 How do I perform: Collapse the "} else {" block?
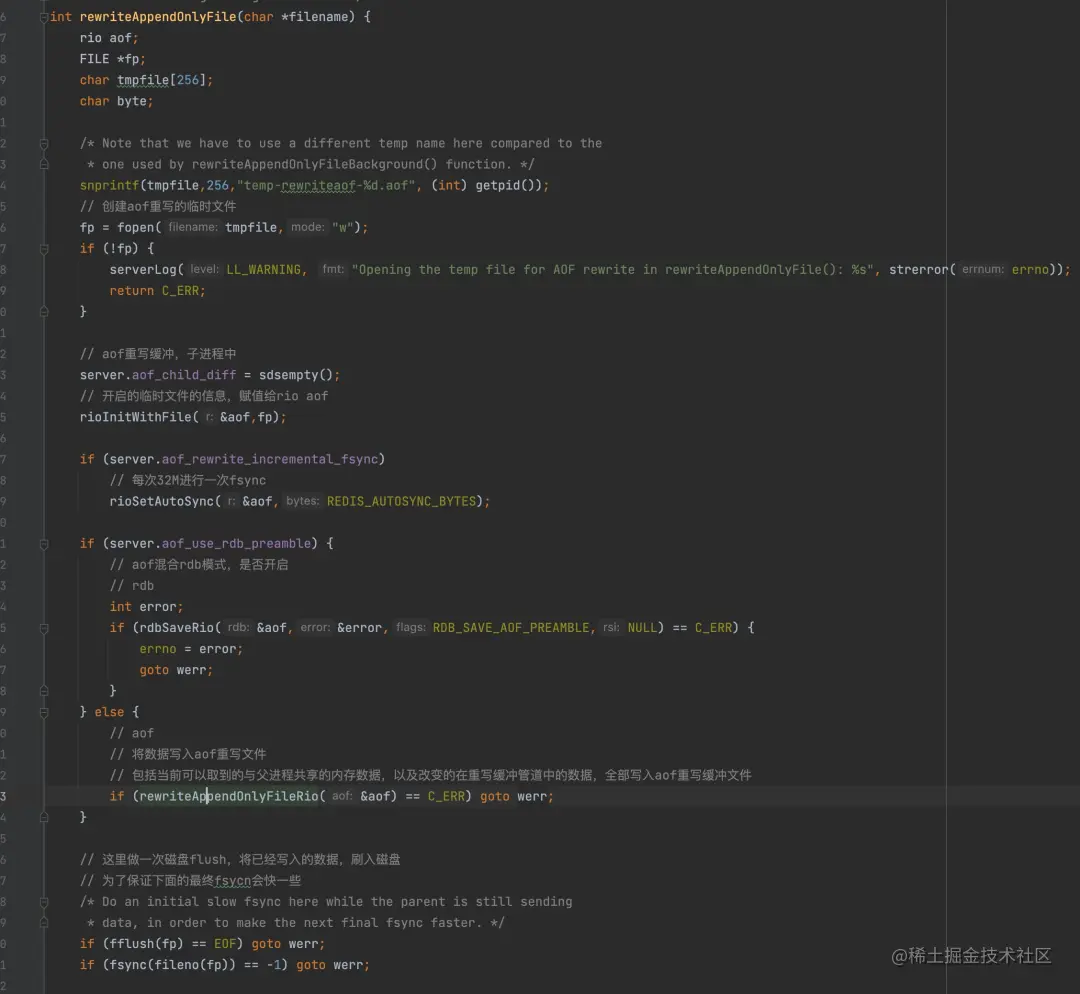point(44,712)
